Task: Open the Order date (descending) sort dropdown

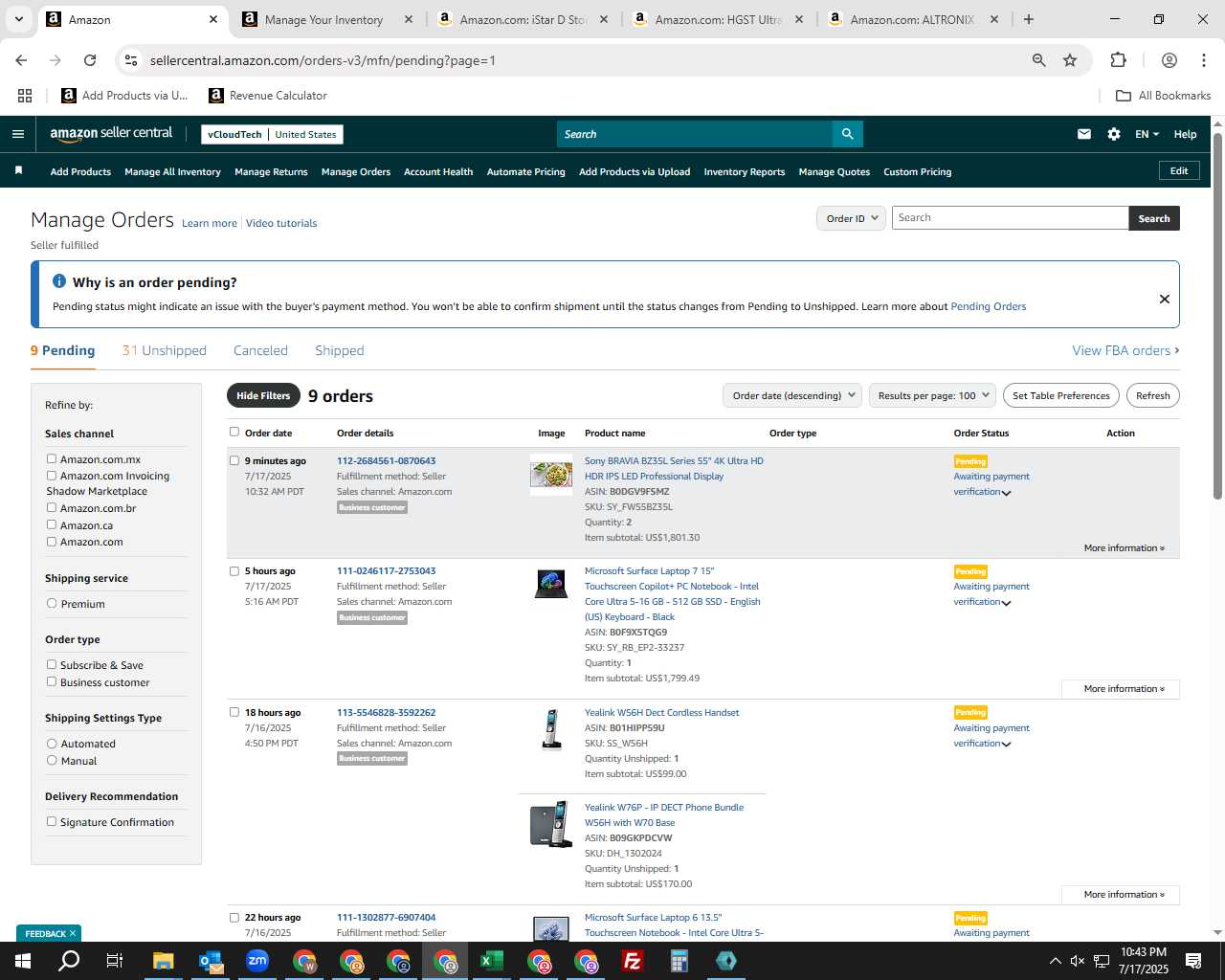Action: pyautogui.click(x=792, y=395)
